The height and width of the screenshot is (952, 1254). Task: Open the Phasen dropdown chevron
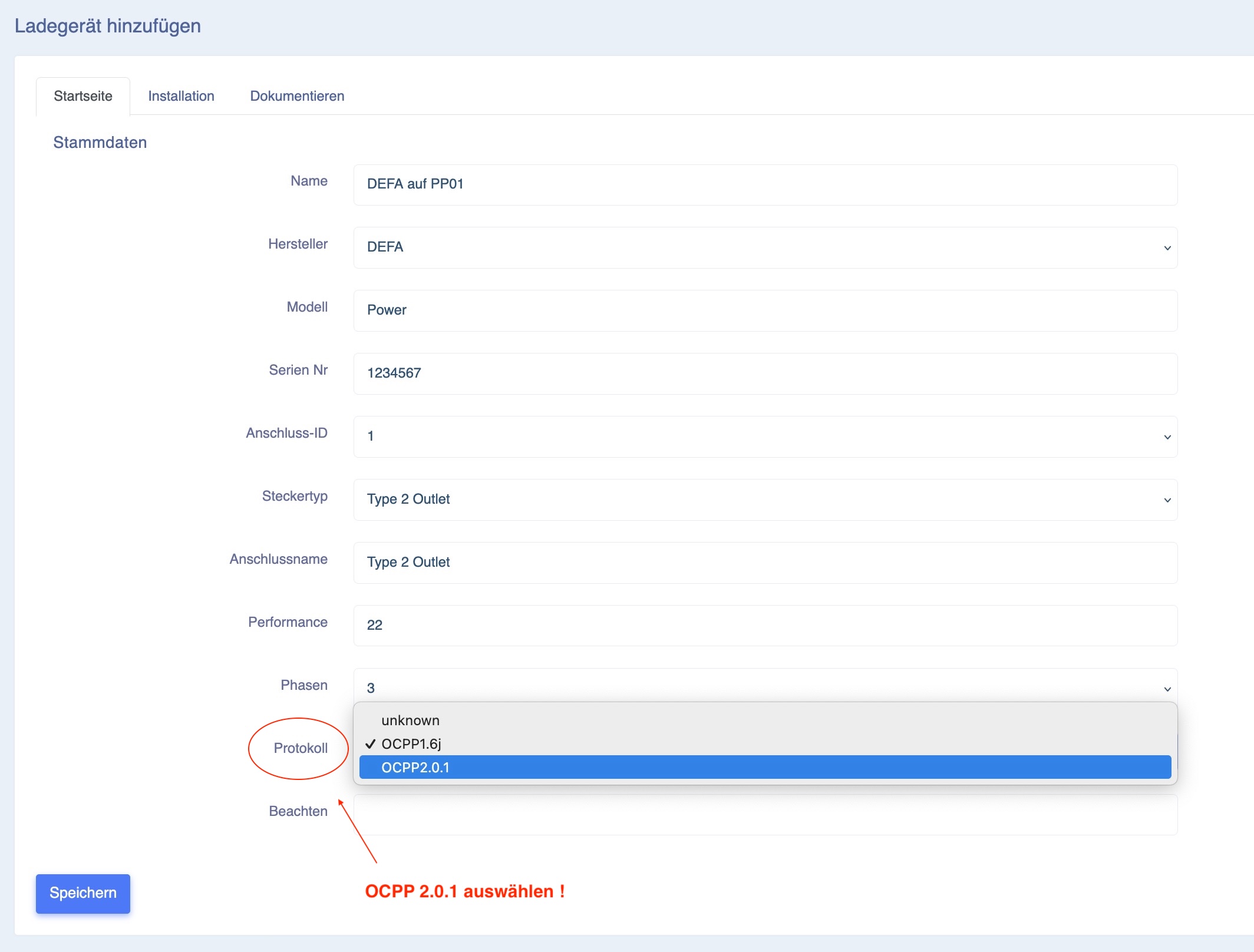click(x=1167, y=689)
